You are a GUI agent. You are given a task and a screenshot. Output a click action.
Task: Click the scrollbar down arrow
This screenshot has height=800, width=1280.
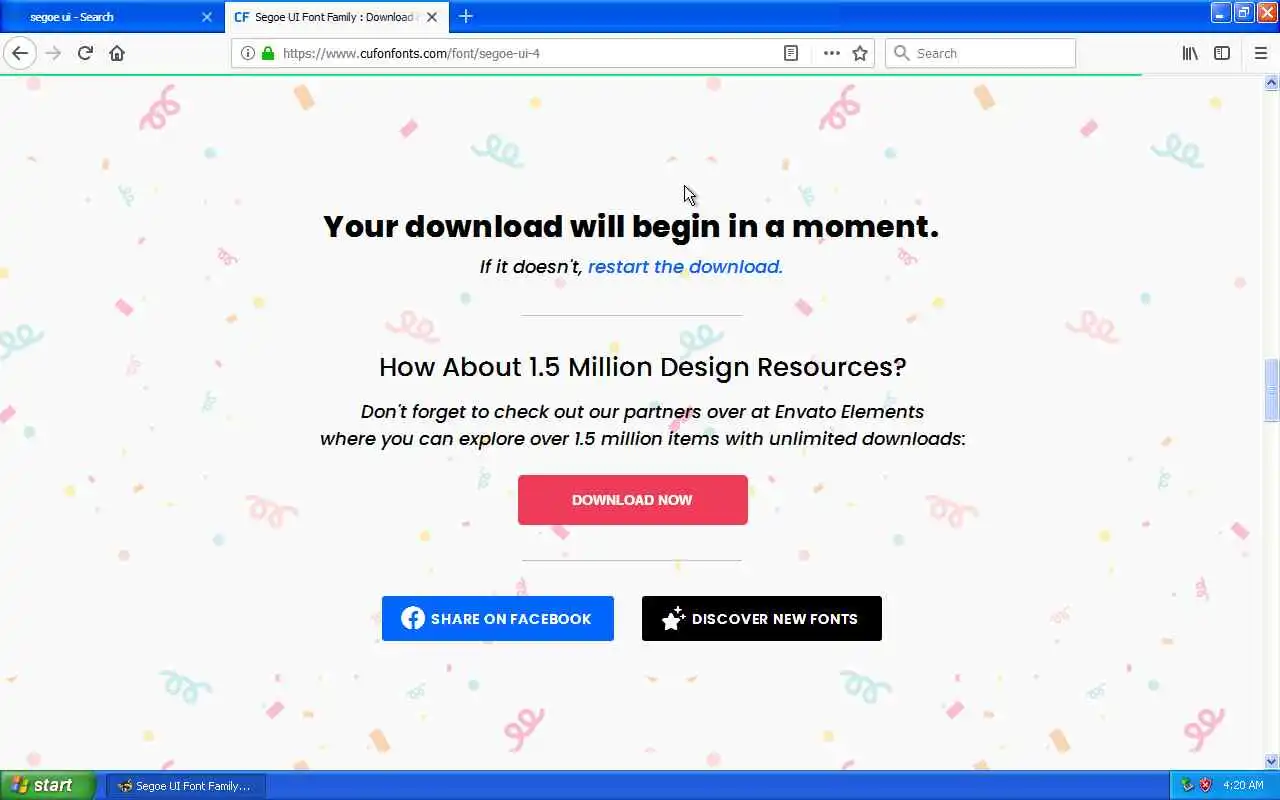[1272, 762]
